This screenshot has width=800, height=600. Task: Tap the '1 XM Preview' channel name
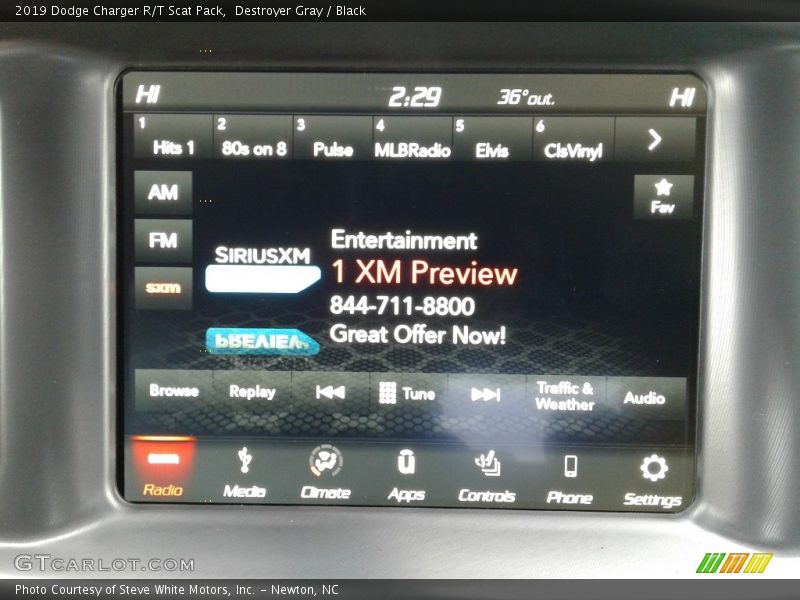pyautogui.click(x=424, y=272)
